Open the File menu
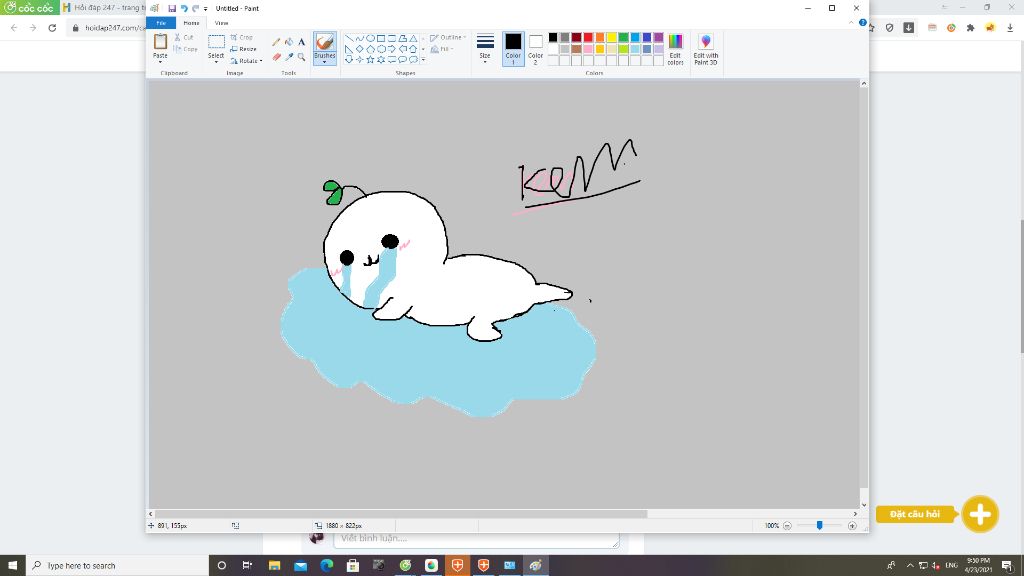Viewport: 1024px width, 576px height. (x=161, y=23)
